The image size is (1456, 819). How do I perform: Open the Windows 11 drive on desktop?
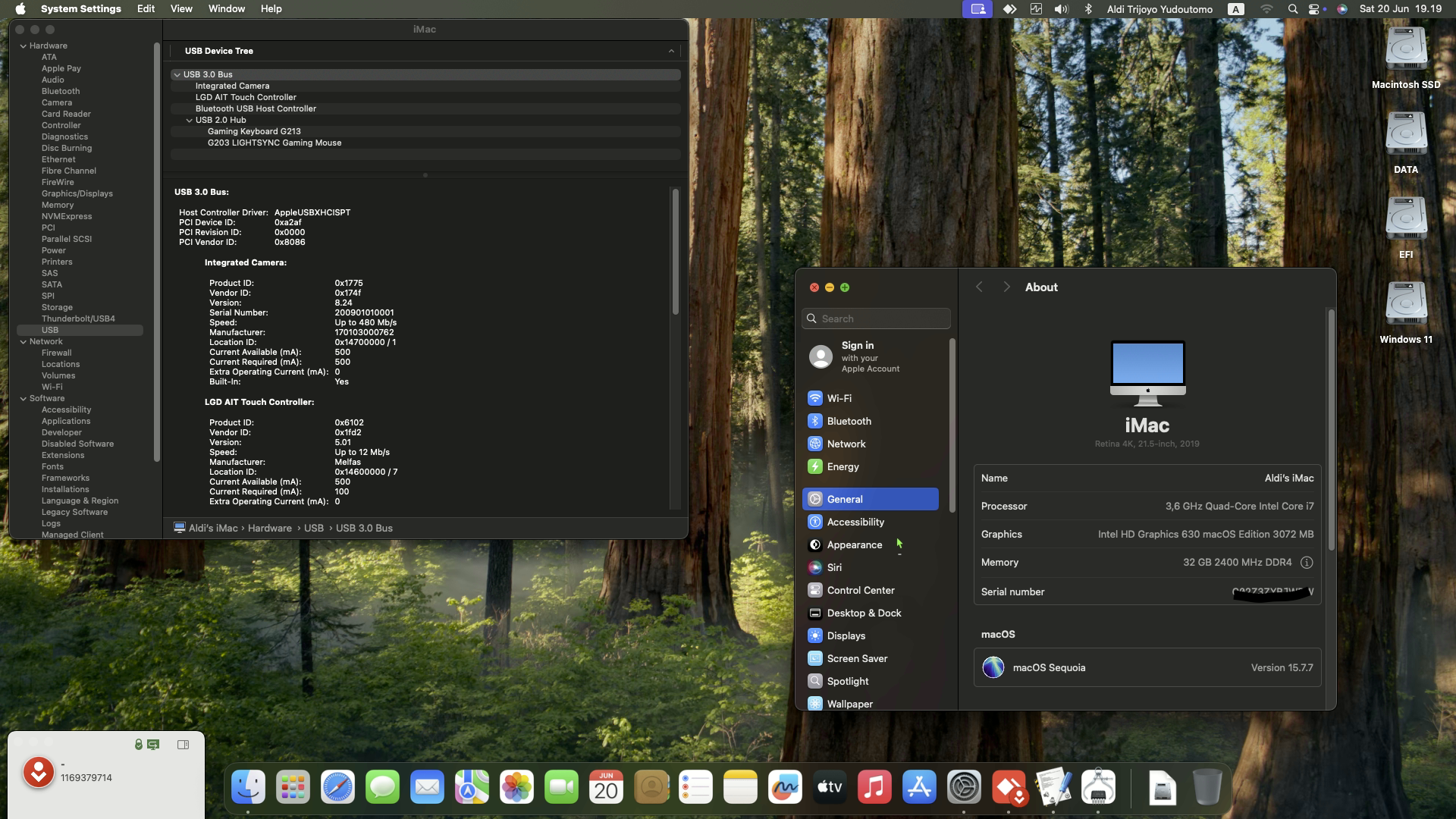(1406, 312)
